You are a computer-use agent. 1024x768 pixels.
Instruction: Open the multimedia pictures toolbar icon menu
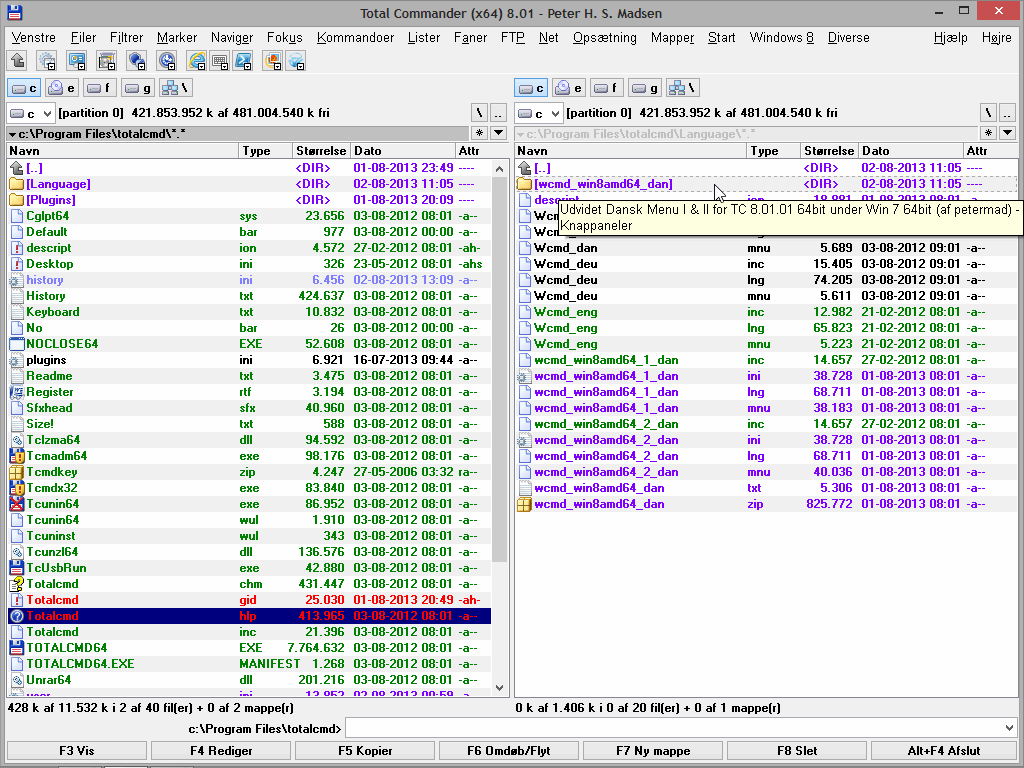(x=273, y=61)
